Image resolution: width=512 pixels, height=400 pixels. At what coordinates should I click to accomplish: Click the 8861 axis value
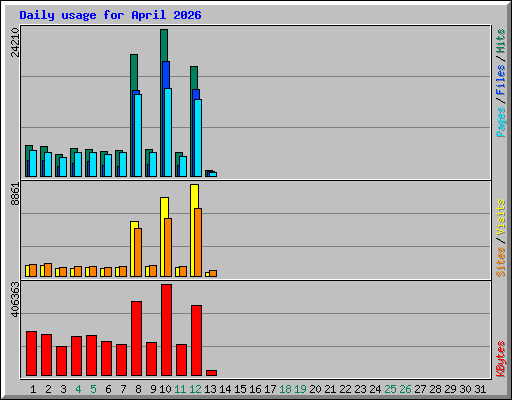15,194
